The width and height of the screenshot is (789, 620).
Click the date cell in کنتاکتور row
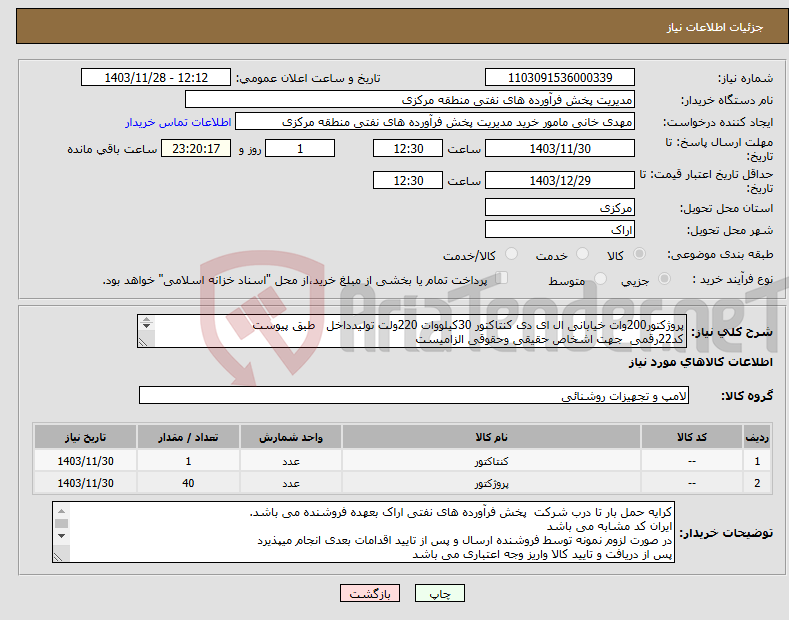[85, 461]
